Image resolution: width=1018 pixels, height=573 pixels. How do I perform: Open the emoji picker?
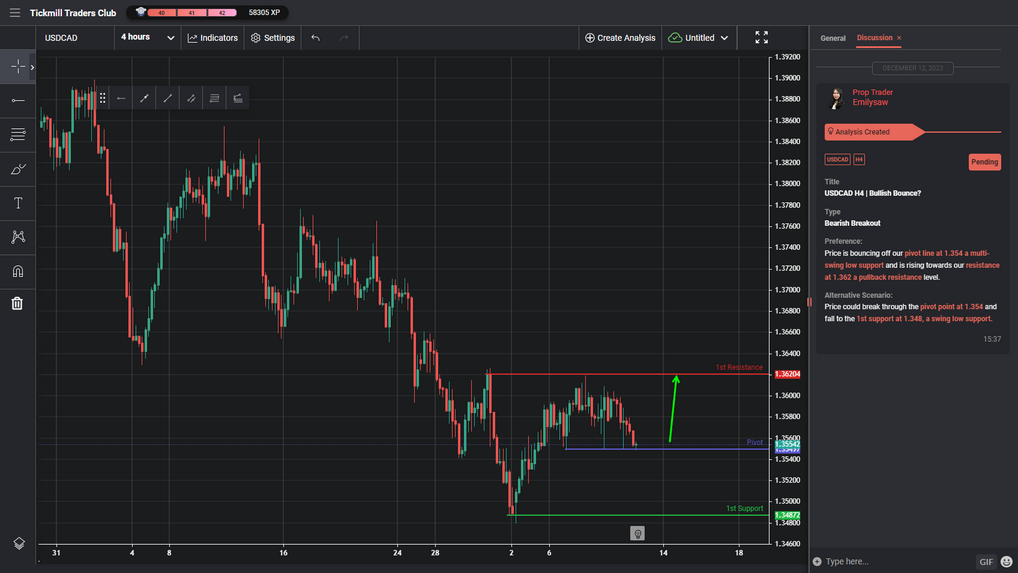tap(1006, 561)
